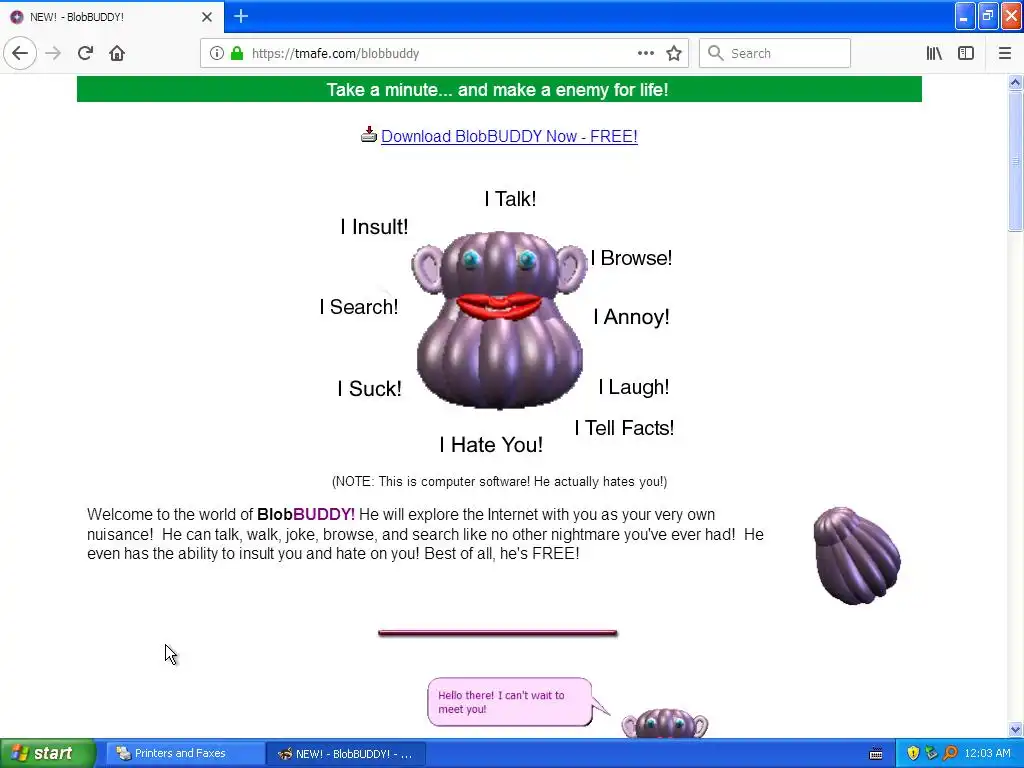Viewport: 1024px width, 768px height.
Task: Click the page scrollbar down arrow
Action: coord(1015,729)
